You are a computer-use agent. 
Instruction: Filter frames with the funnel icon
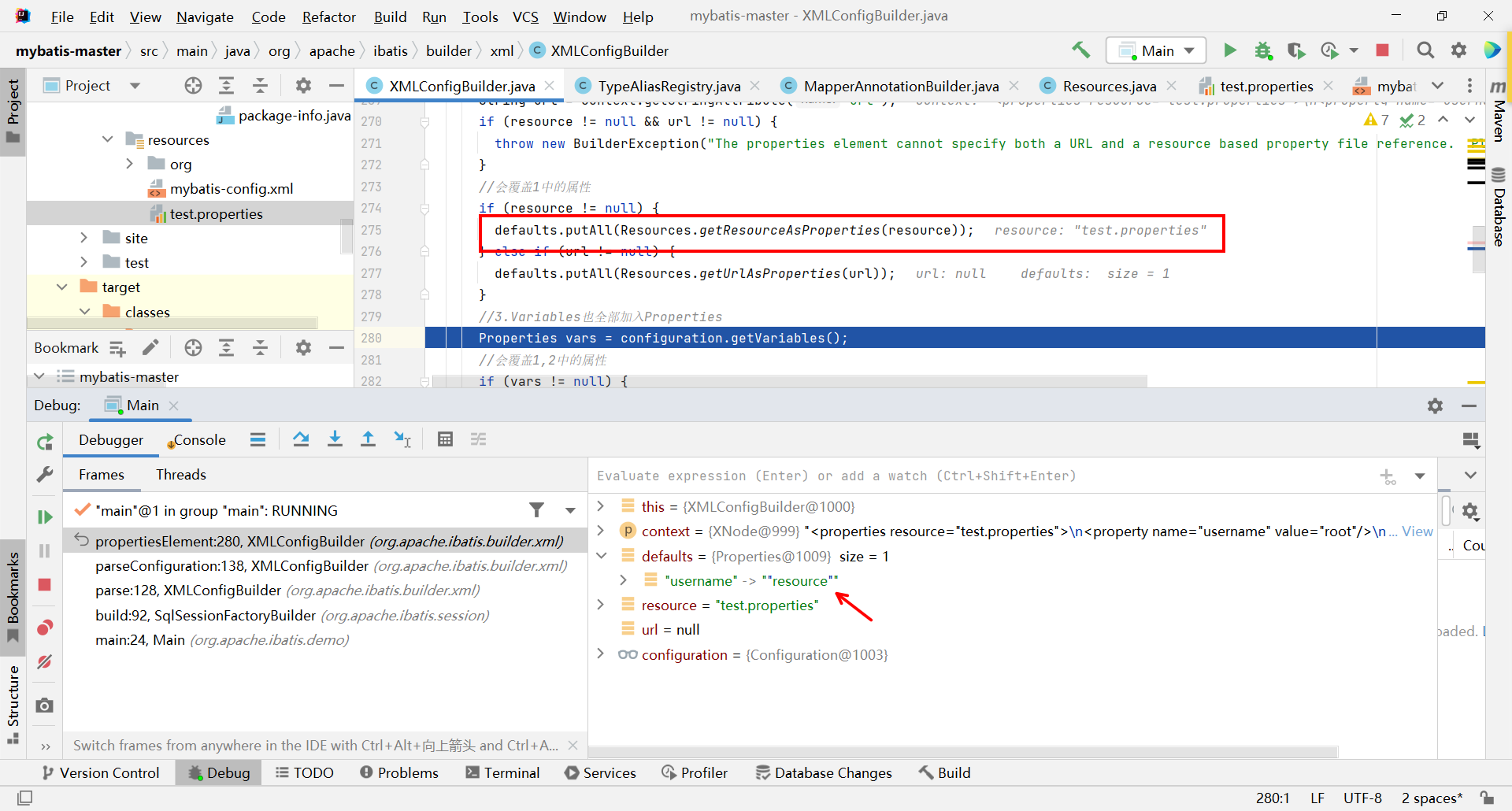(536, 510)
